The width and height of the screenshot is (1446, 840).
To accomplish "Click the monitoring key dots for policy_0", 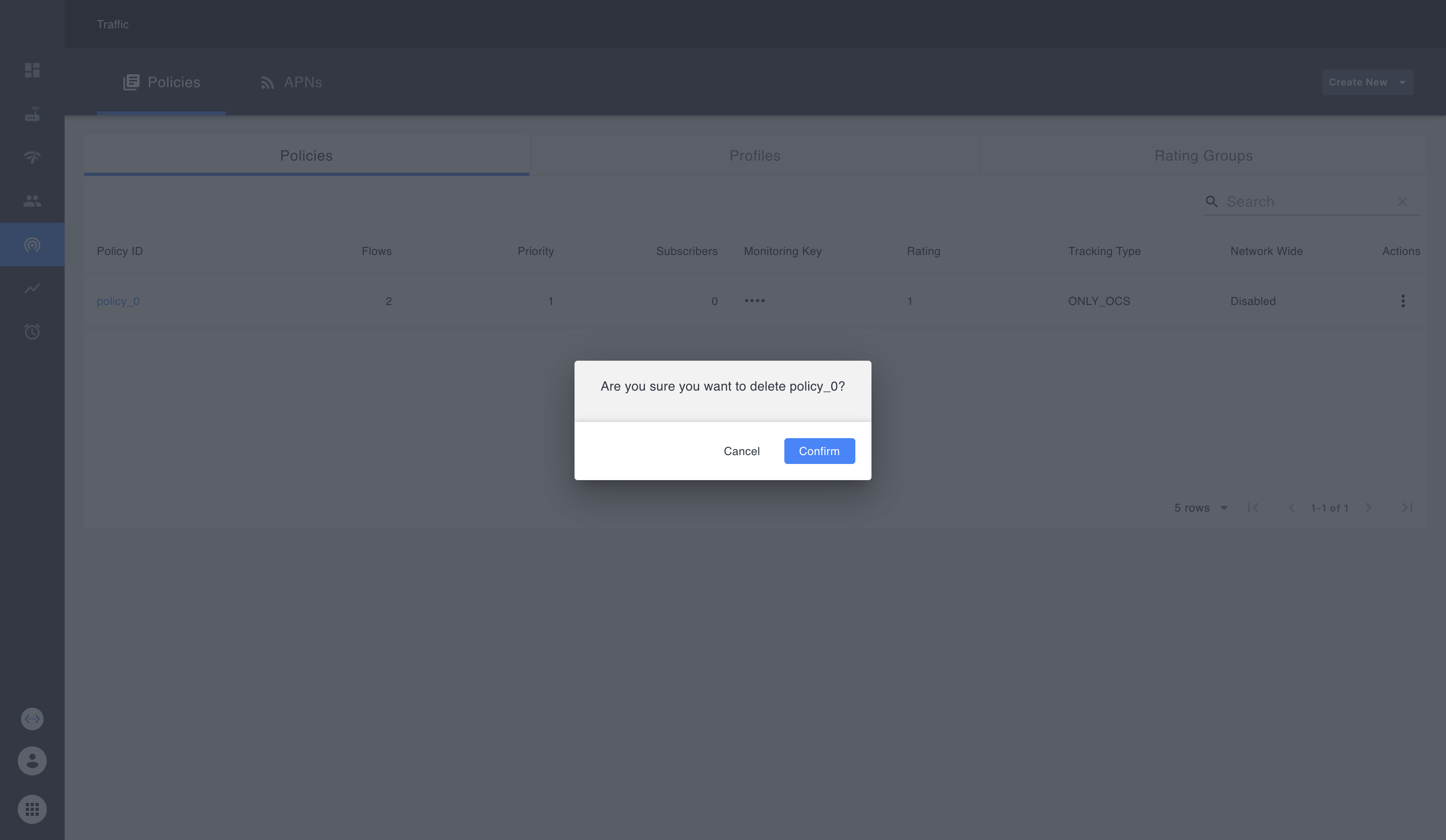I will pos(754,301).
